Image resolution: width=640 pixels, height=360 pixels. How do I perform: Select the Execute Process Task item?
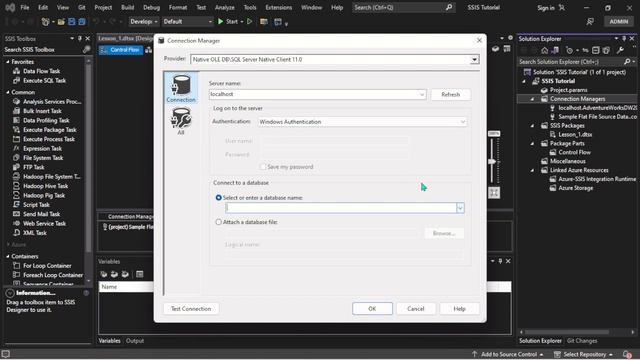[x=49, y=139]
